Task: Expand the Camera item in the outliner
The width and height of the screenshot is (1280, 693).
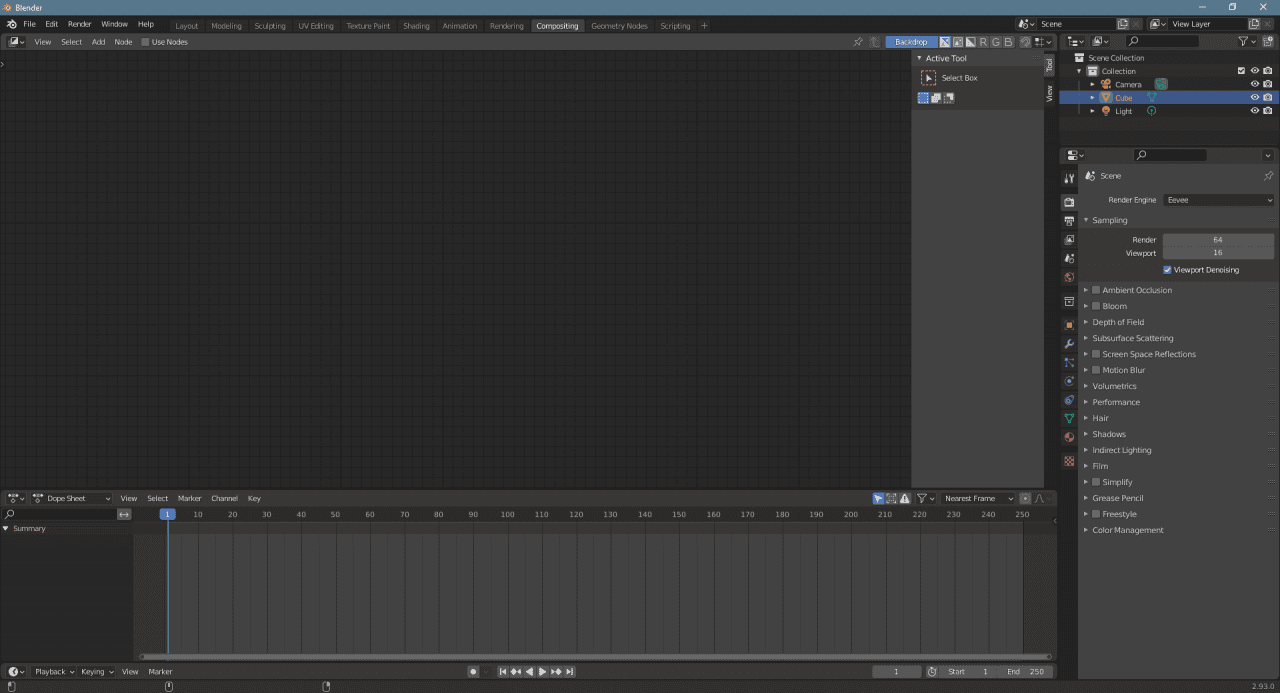Action: [1092, 84]
